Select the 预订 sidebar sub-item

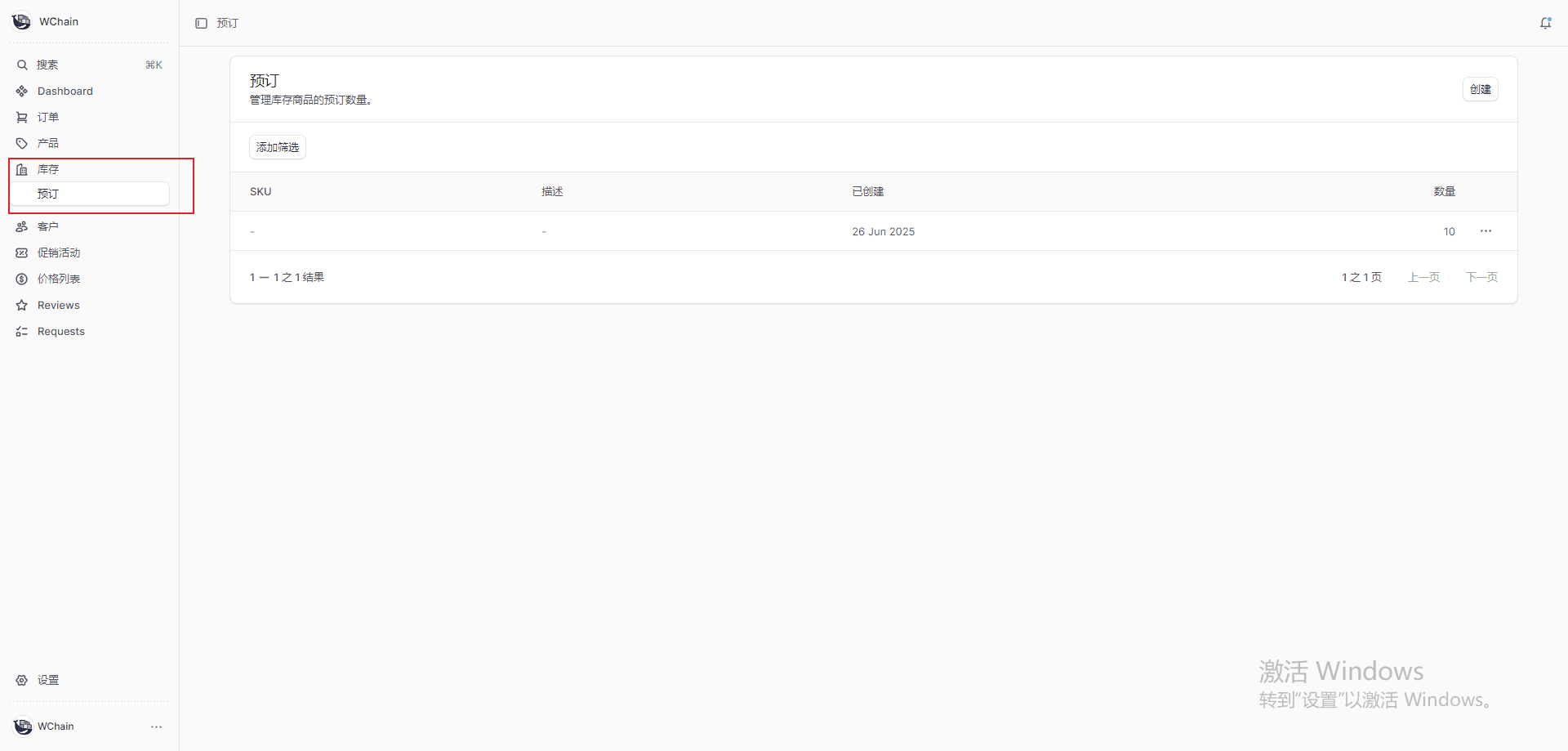coord(48,194)
